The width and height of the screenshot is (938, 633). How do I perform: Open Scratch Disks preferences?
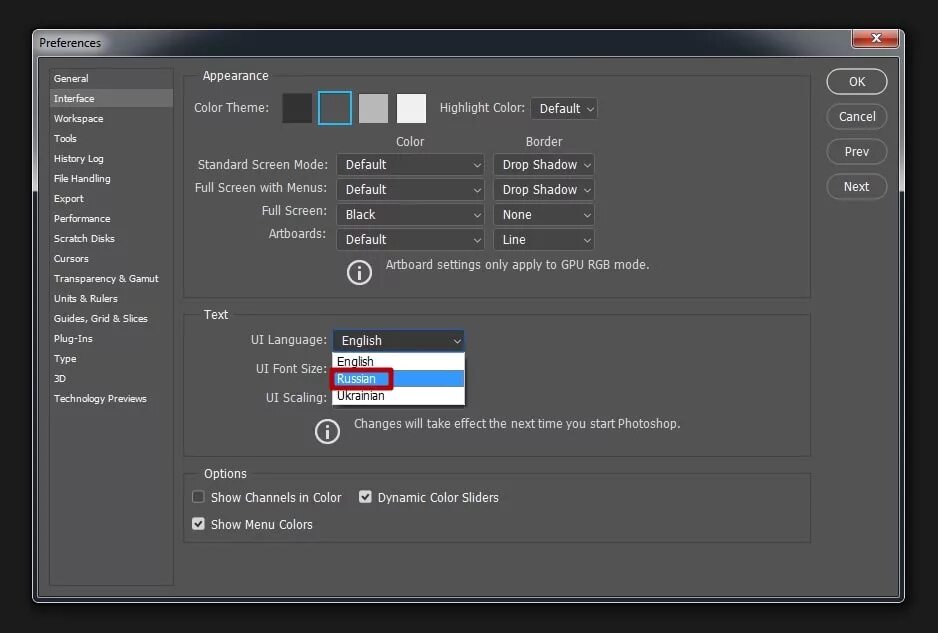[x=112, y=239]
